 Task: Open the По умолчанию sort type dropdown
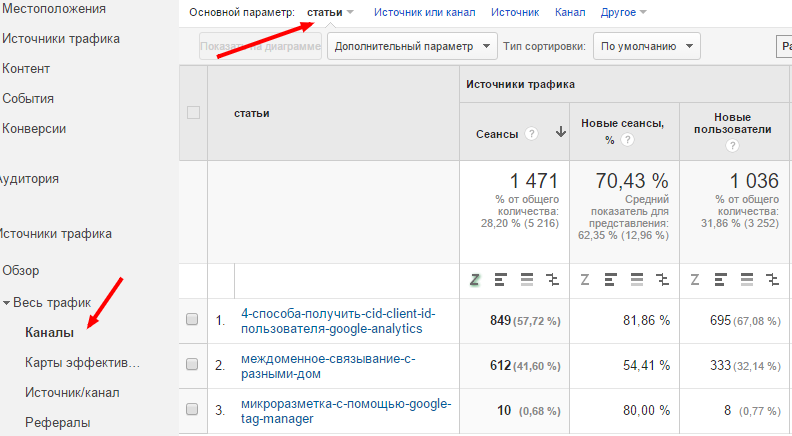point(646,46)
